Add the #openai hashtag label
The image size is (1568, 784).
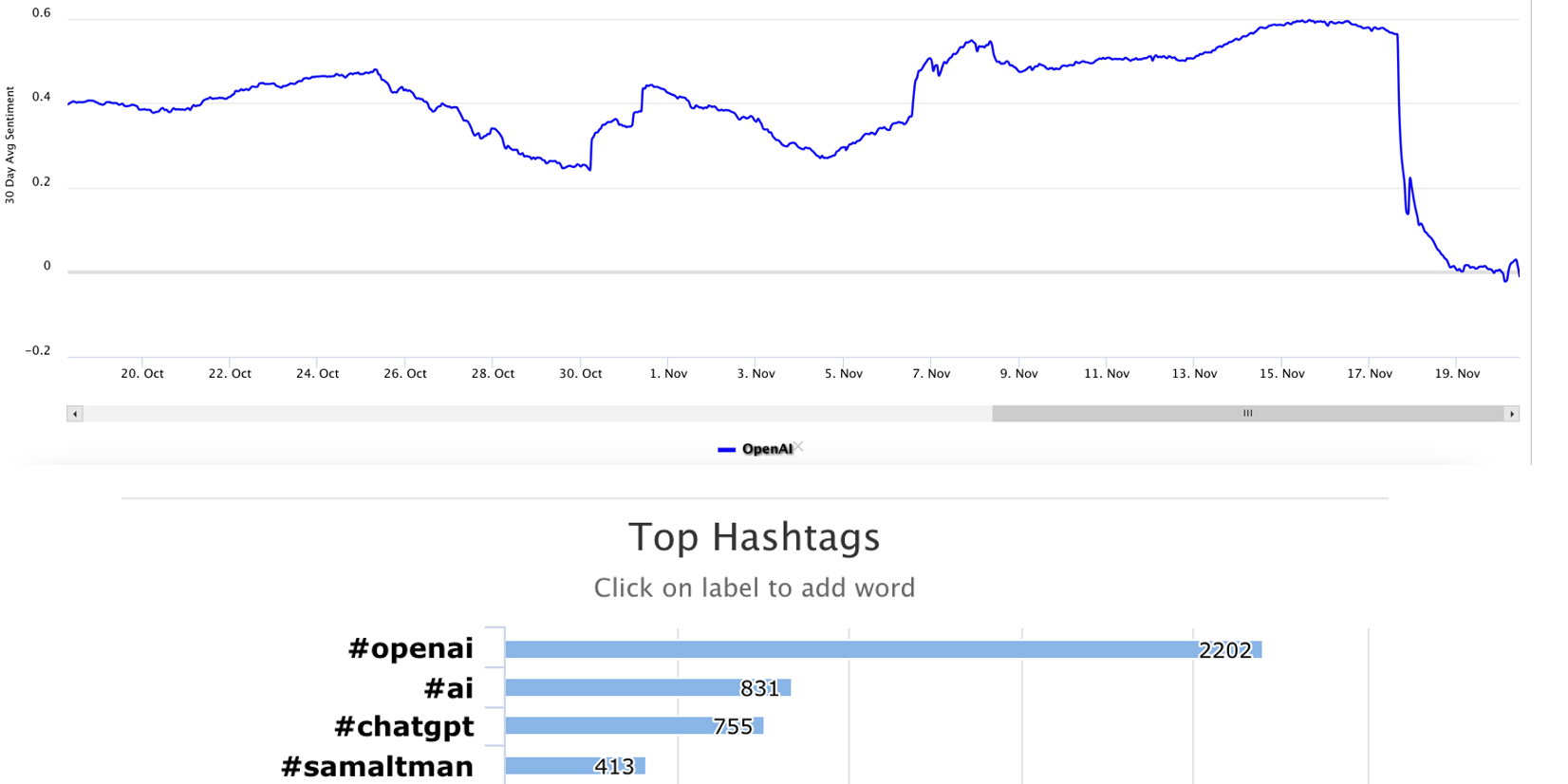pyautogui.click(x=410, y=648)
